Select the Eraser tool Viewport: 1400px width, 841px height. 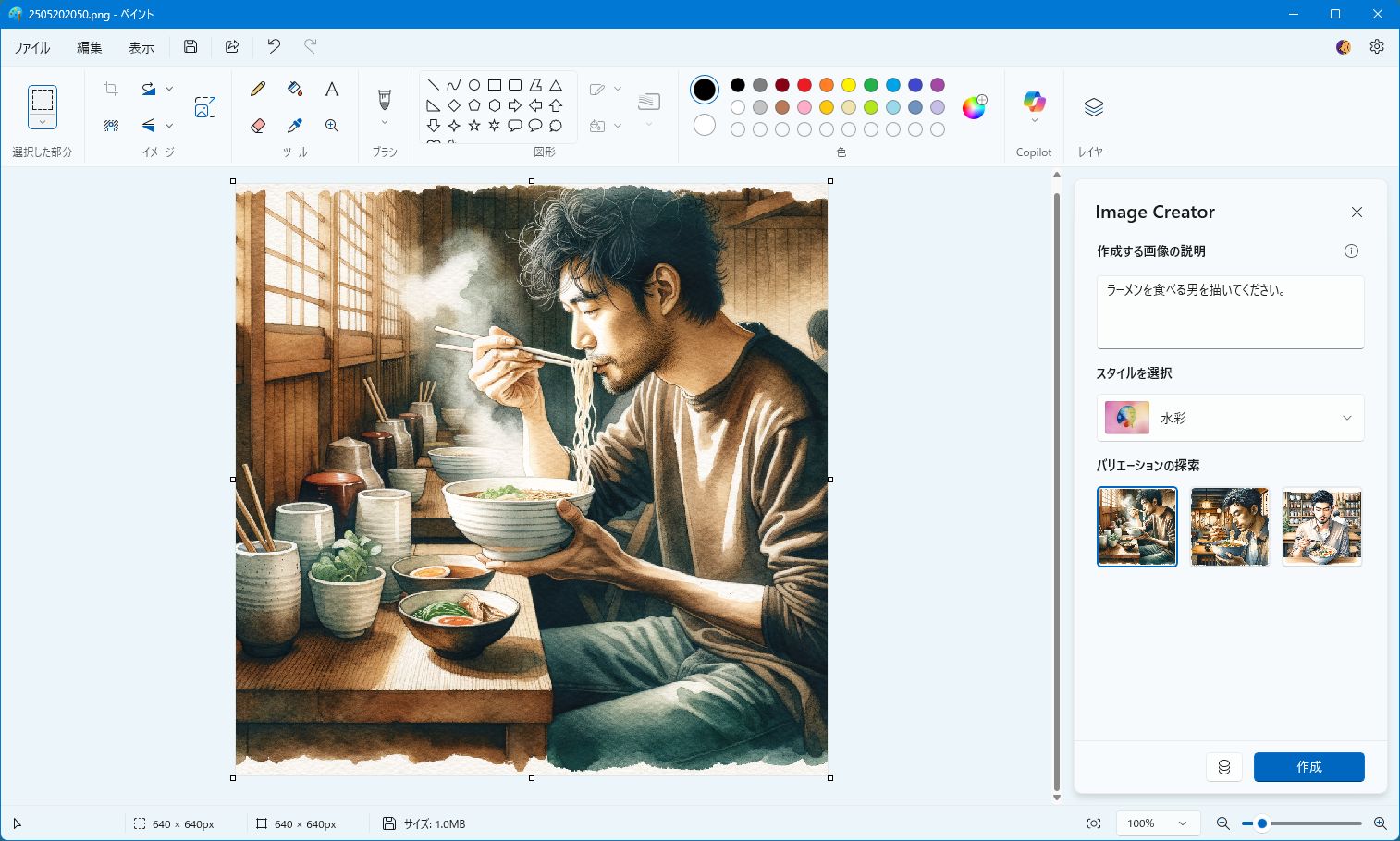(258, 126)
